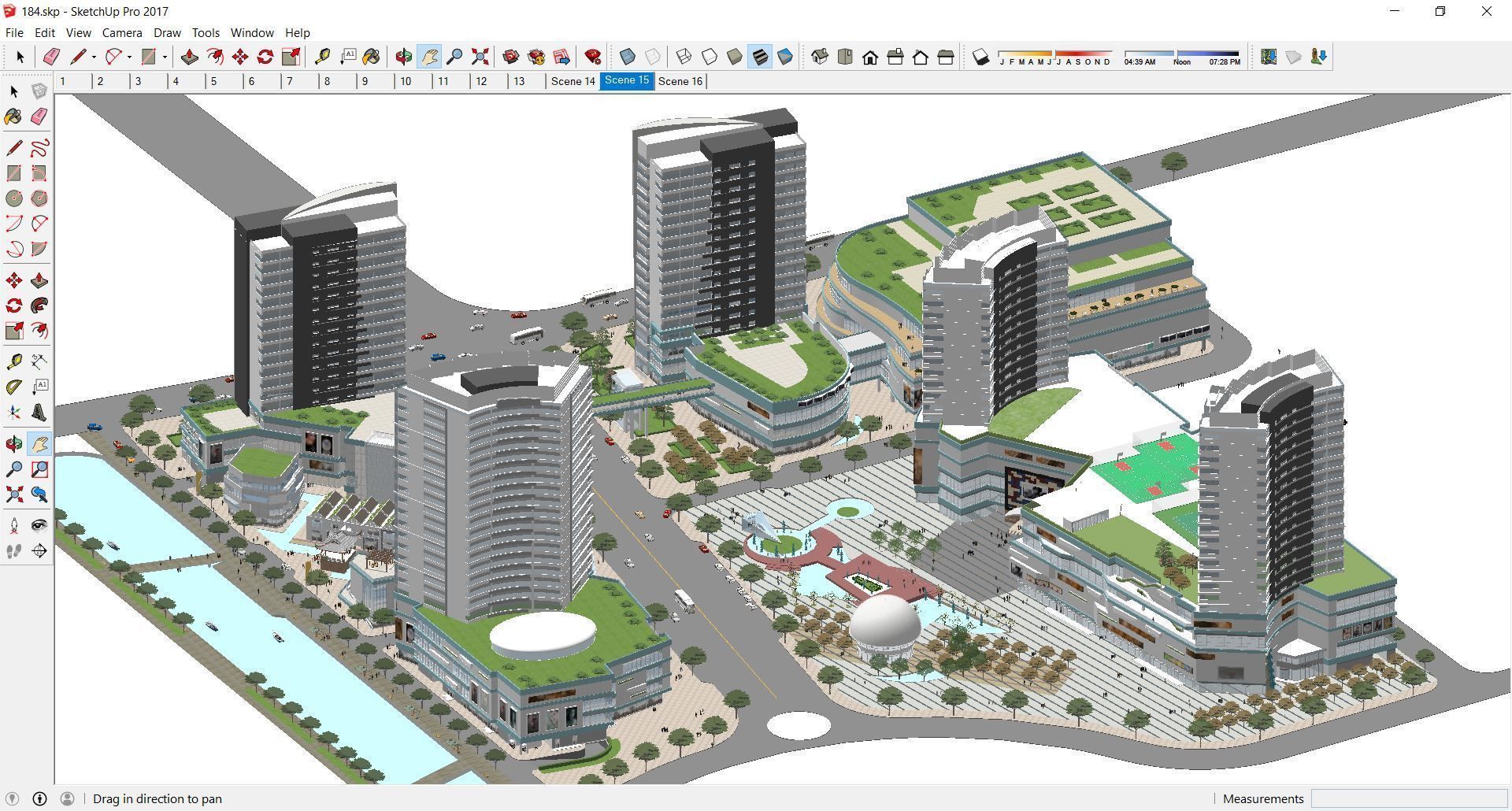Choose the 3D Text tool
The width and height of the screenshot is (1512, 811).
[x=39, y=413]
